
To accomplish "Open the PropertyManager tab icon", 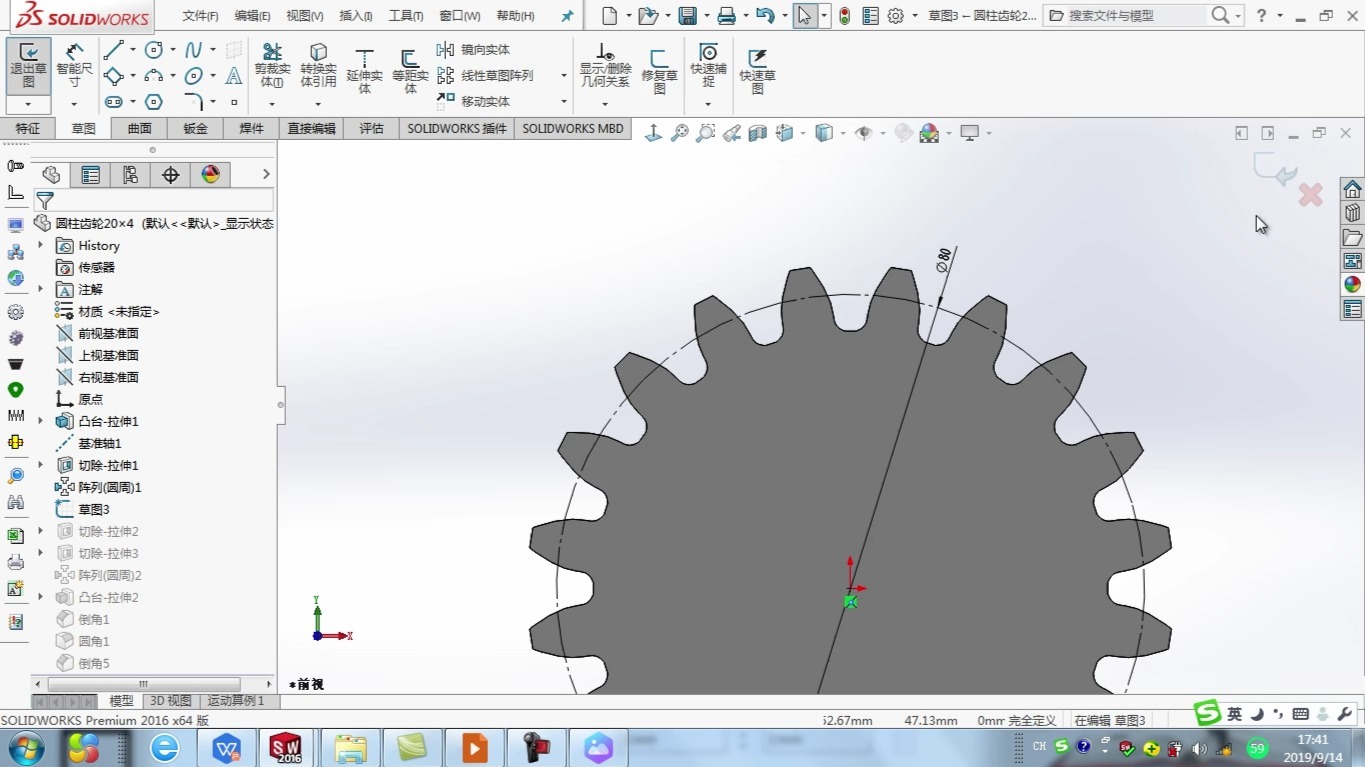I will (x=90, y=175).
